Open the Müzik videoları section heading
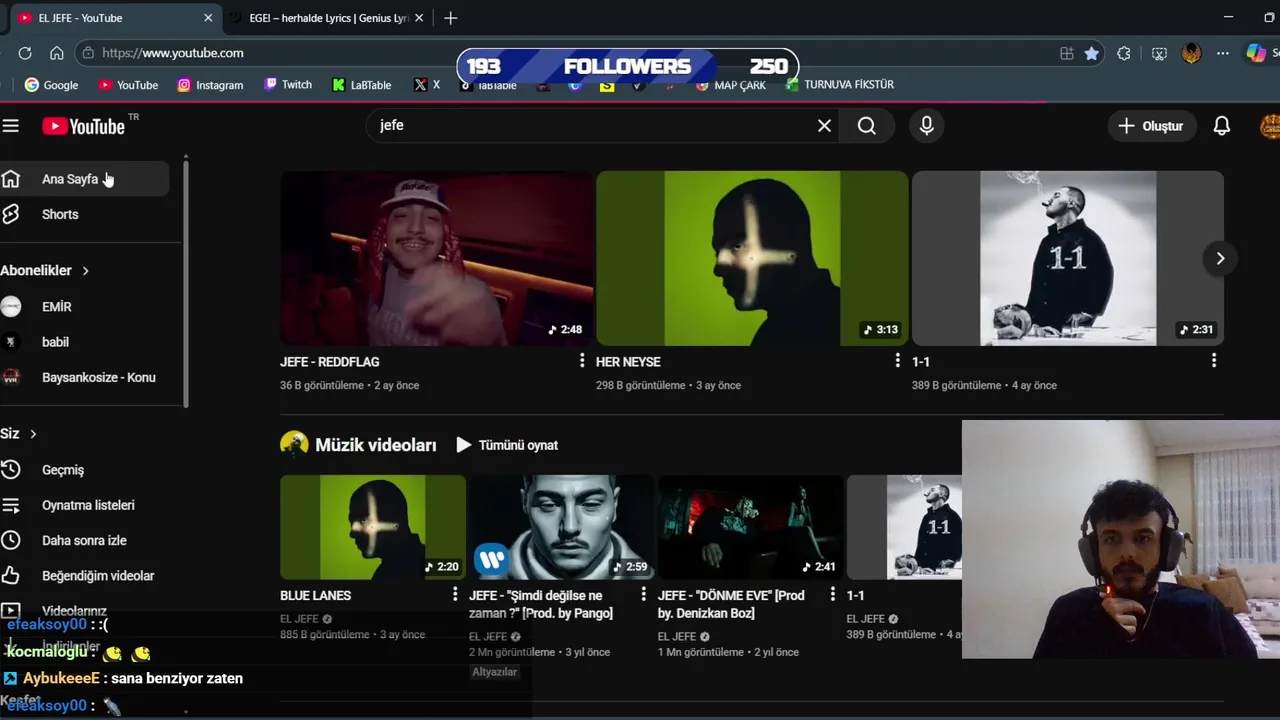1280x720 pixels. (376, 445)
